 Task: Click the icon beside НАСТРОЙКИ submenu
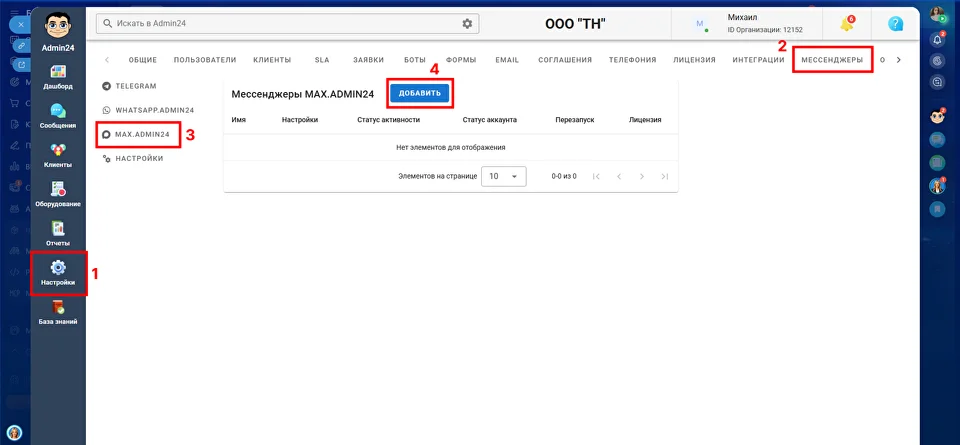coord(107,159)
